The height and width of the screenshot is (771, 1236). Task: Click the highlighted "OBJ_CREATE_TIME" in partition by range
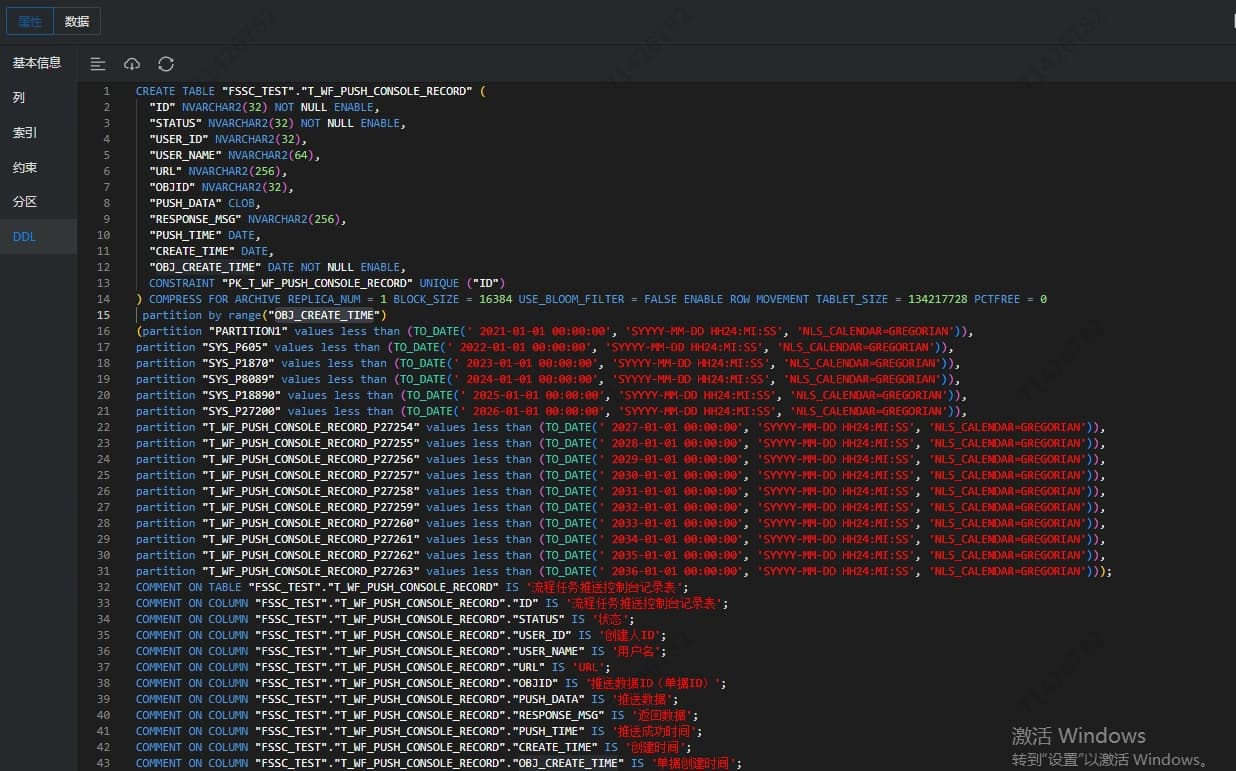click(x=325, y=315)
